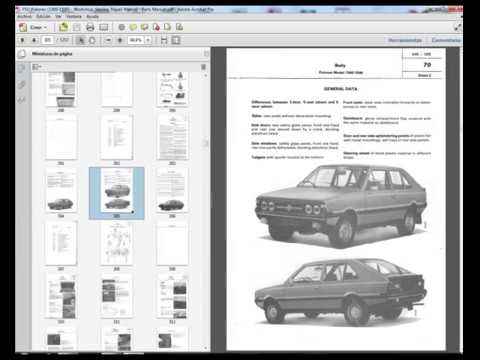Screen dimensions: 480x360
Task: Click the email envelope icon
Action: (104, 27)
